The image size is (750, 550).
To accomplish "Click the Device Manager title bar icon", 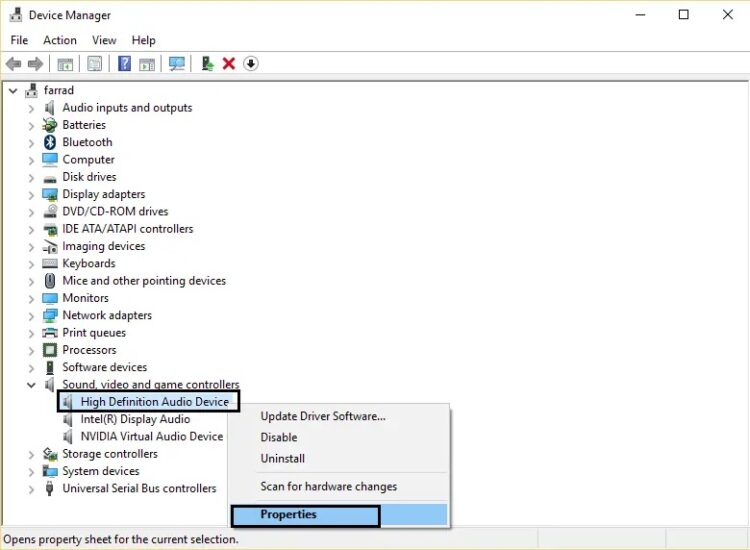I will pyautogui.click(x=16, y=15).
